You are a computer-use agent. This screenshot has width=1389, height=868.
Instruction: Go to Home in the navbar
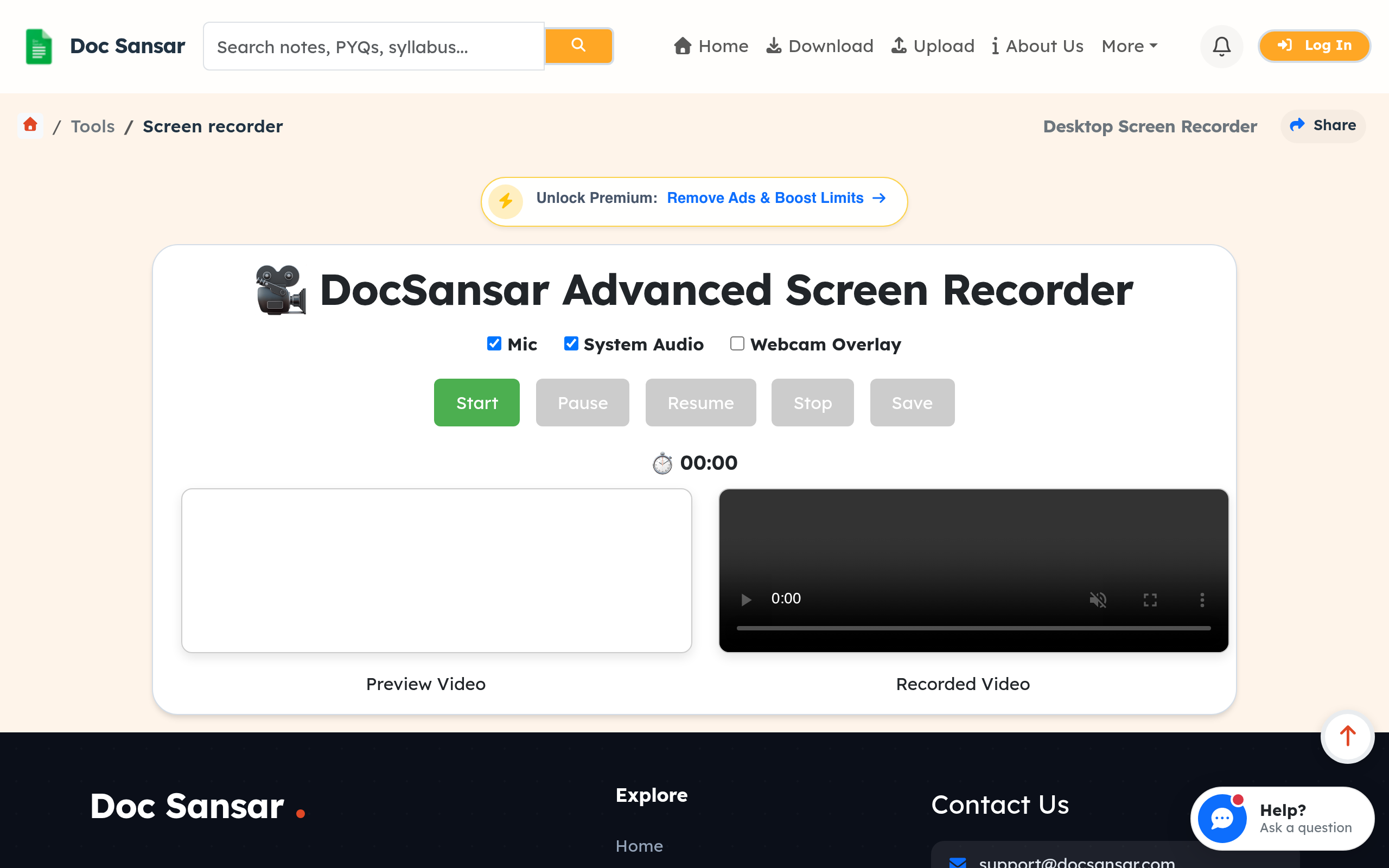[x=711, y=46]
